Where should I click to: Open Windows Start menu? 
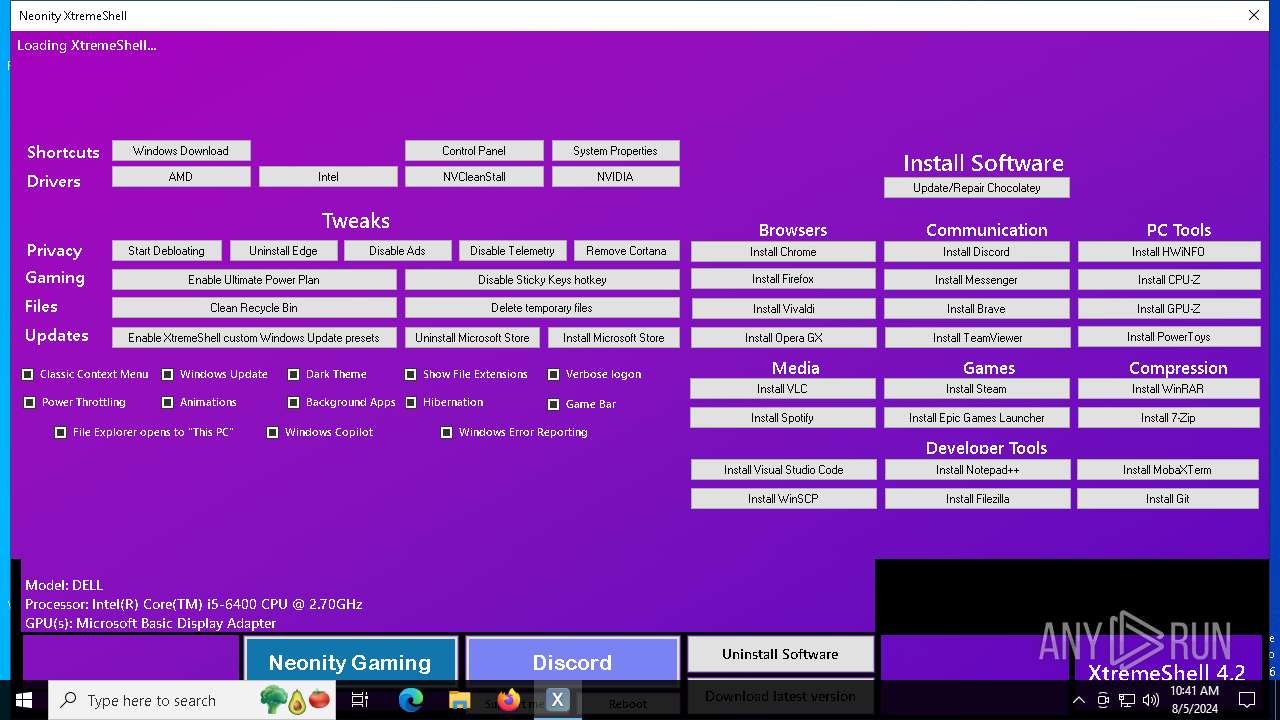pyautogui.click(x=23, y=700)
